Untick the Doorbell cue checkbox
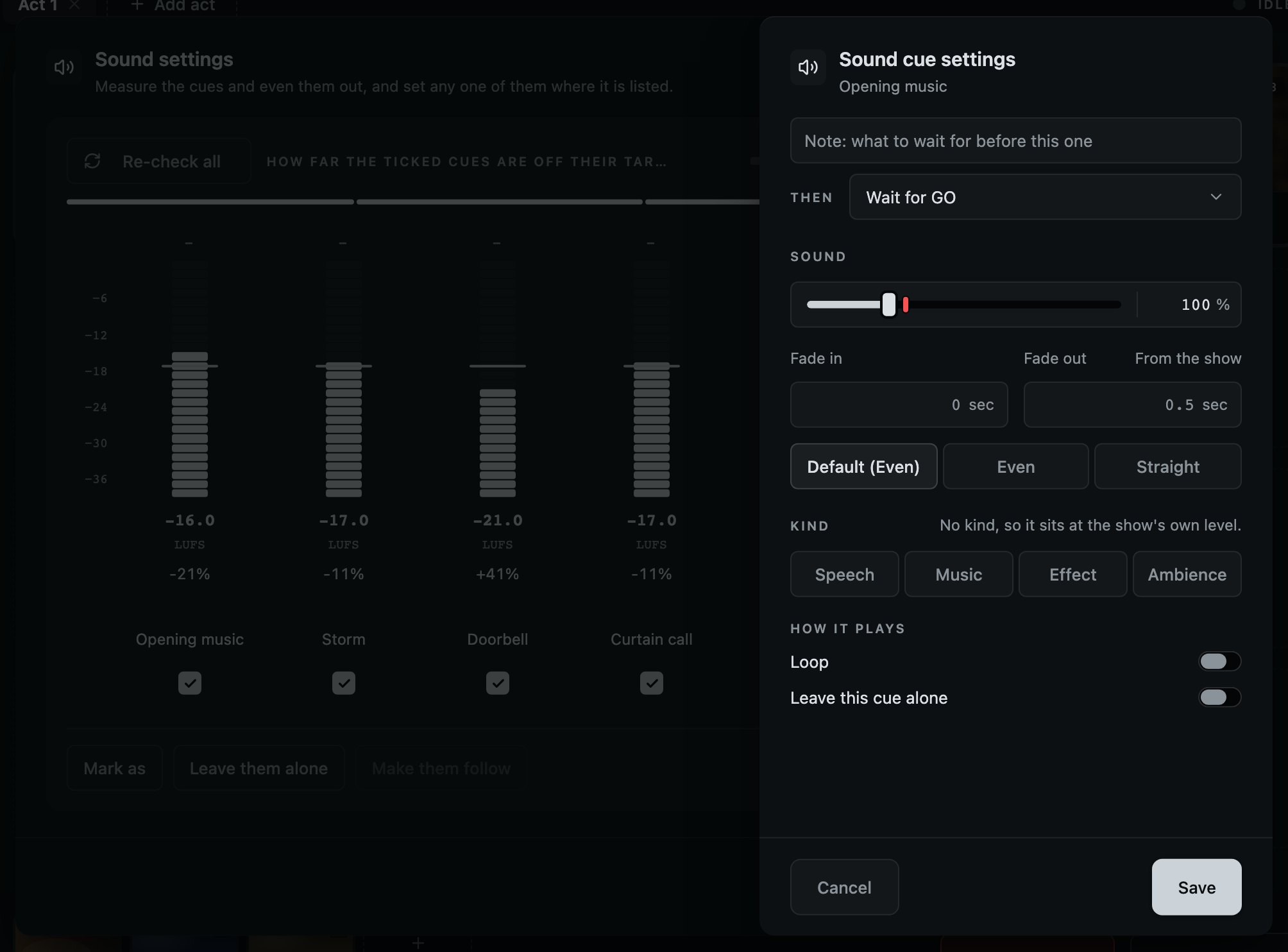 (x=498, y=683)
